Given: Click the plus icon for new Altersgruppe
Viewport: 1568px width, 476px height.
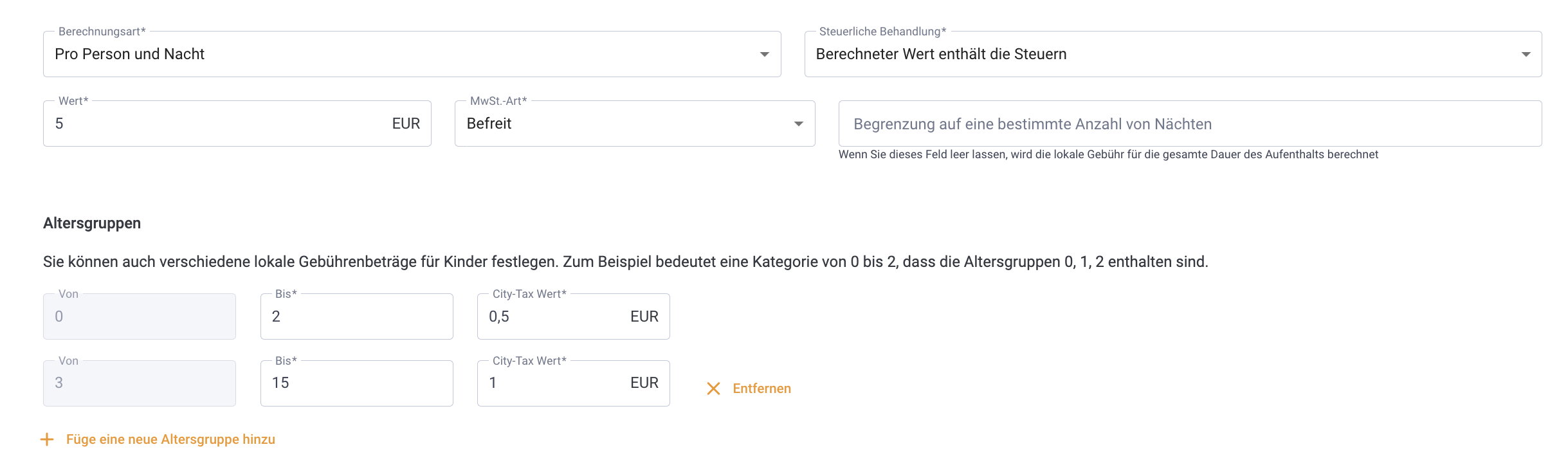Looking at the screenshot, I should pos(47,439).
